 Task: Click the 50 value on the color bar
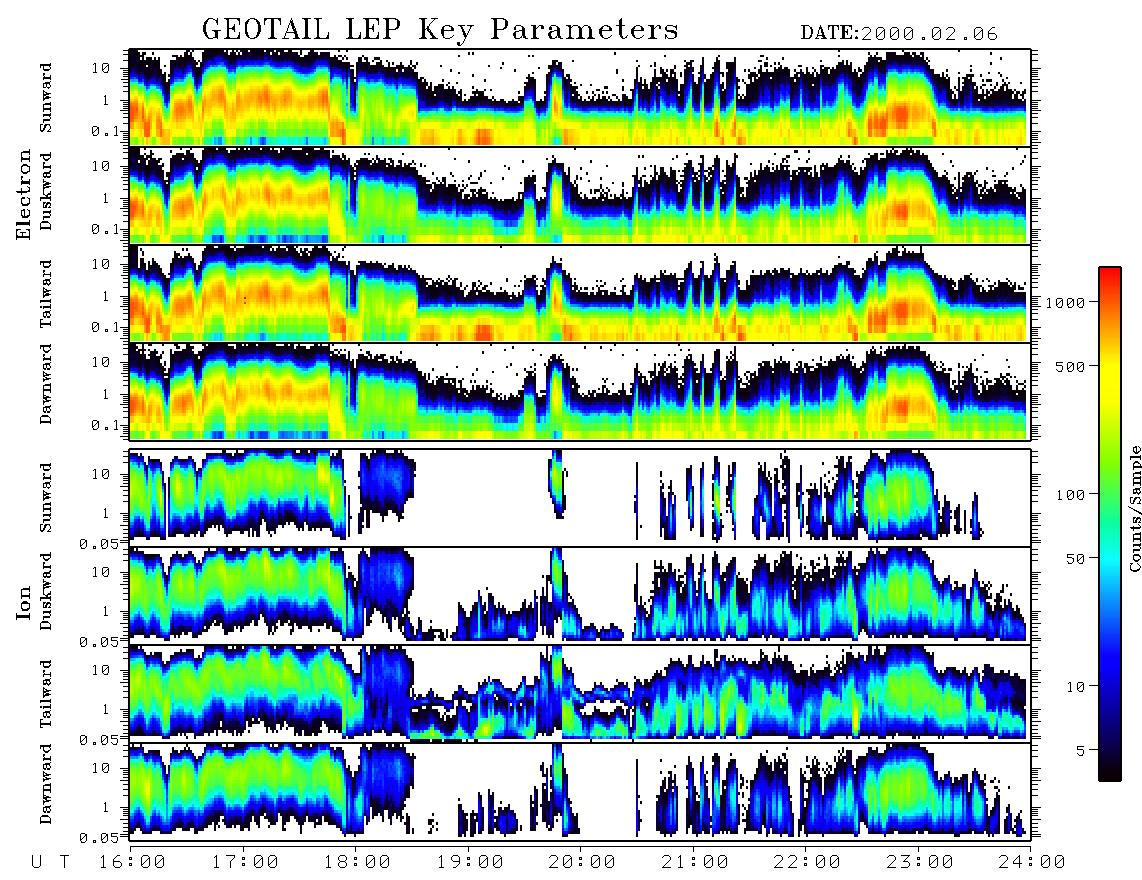(1075, 559)
